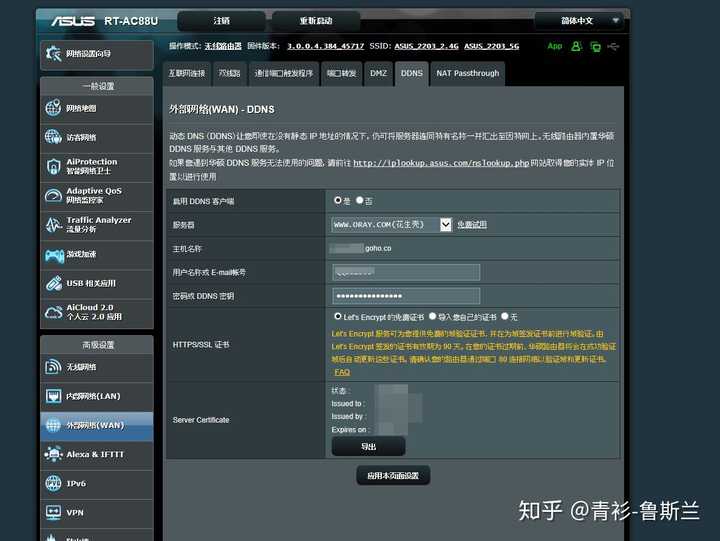Click the export certificate button
Screen dimensions: 720x541
point(368,446)
